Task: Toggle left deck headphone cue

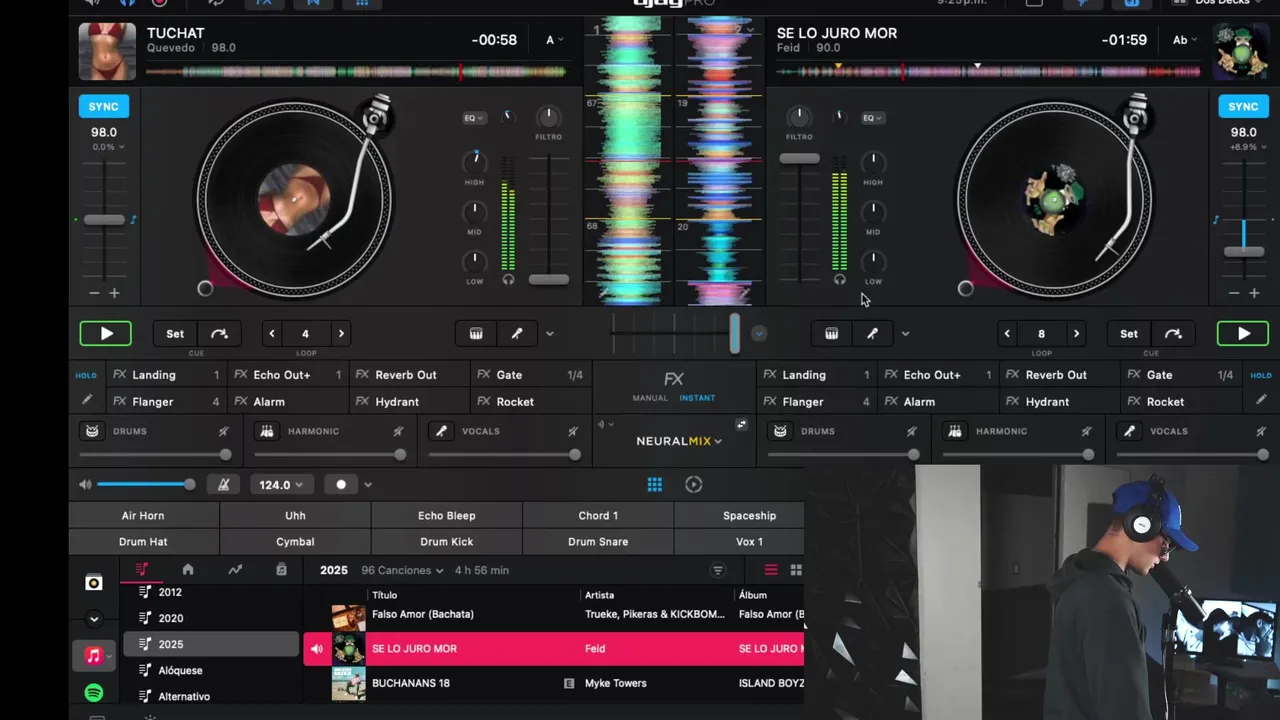Action: click(x=508, y=280)
